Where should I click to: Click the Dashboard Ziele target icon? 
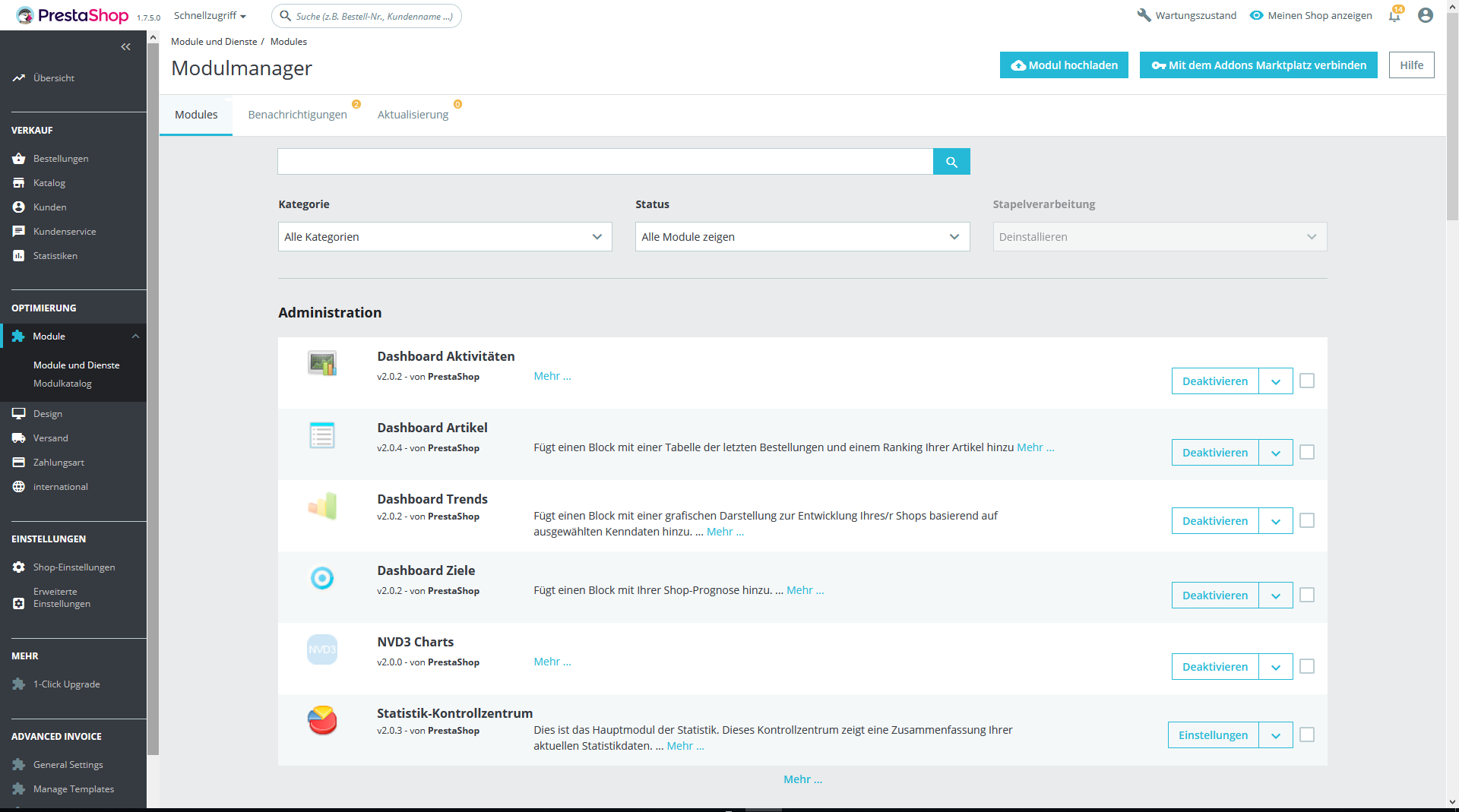322,578
